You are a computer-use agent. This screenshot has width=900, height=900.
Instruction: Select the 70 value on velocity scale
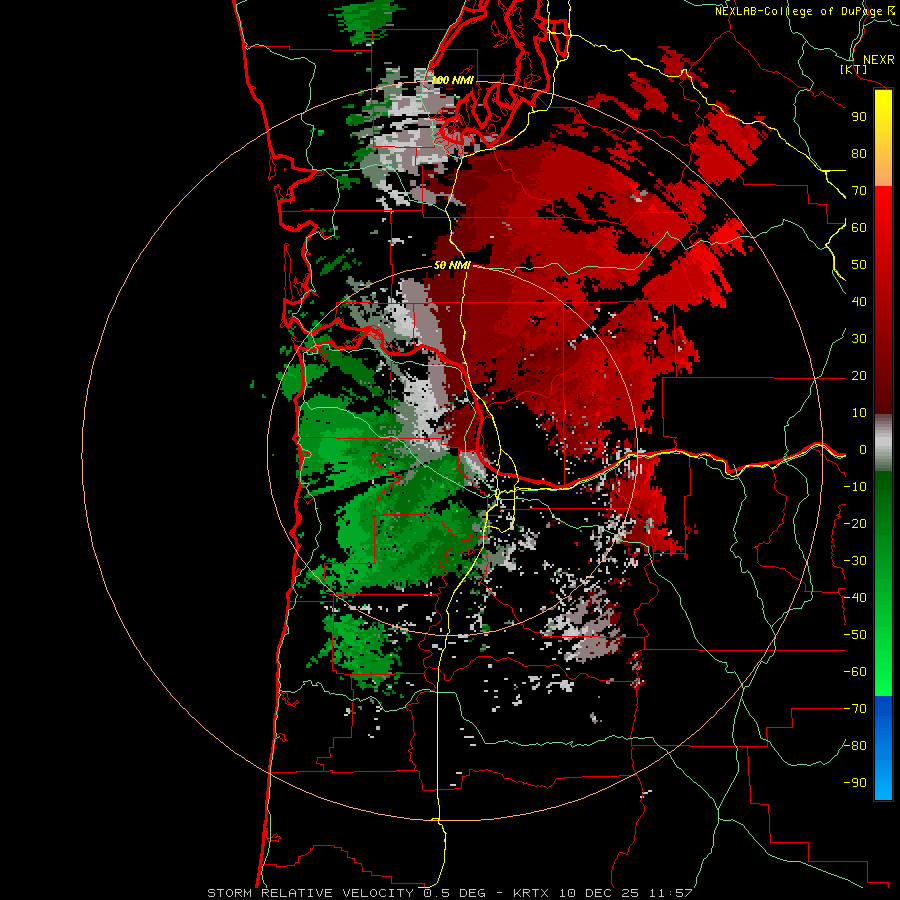[x=859, y=191]
